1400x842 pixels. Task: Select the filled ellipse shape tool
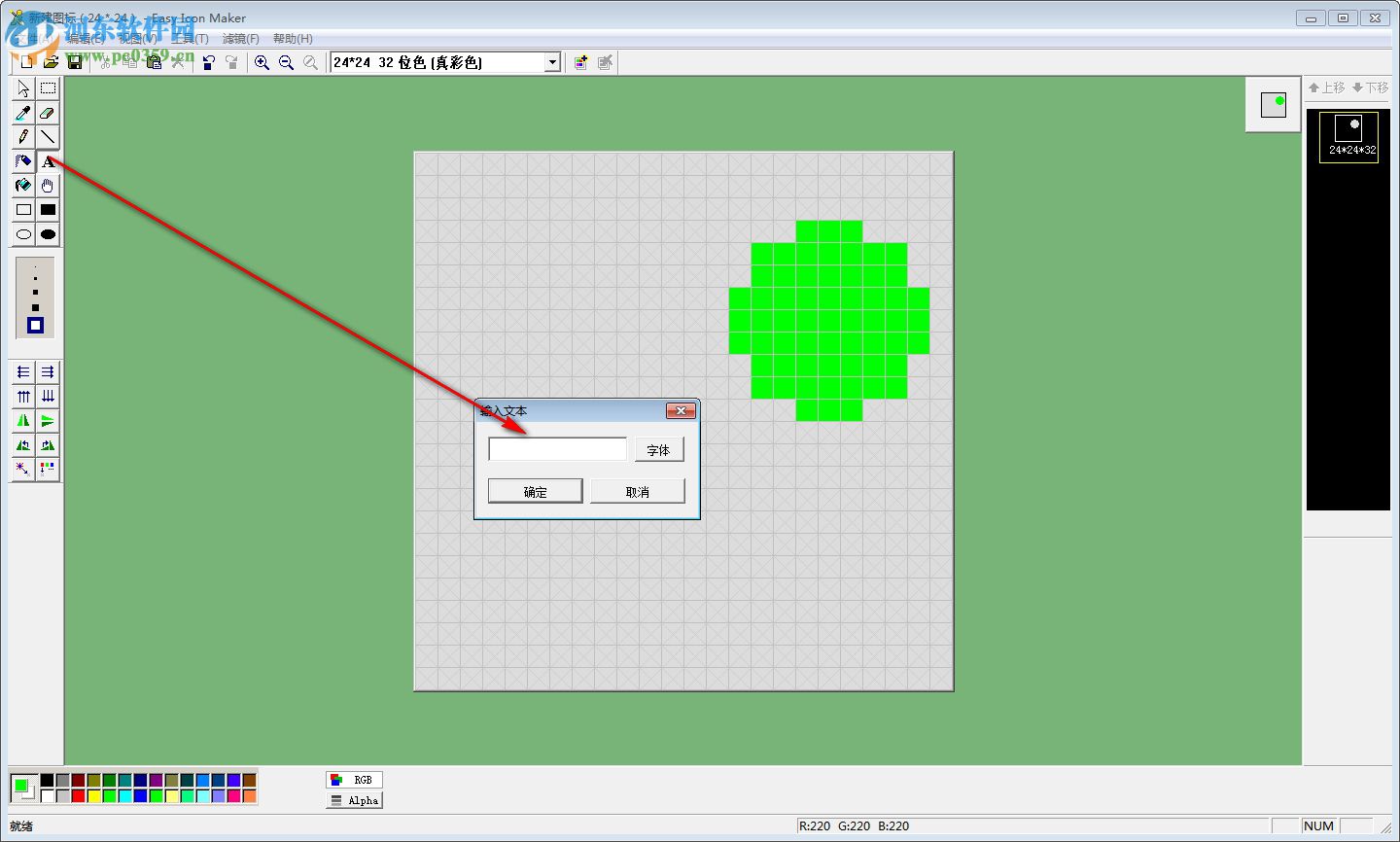pos(48,234)
